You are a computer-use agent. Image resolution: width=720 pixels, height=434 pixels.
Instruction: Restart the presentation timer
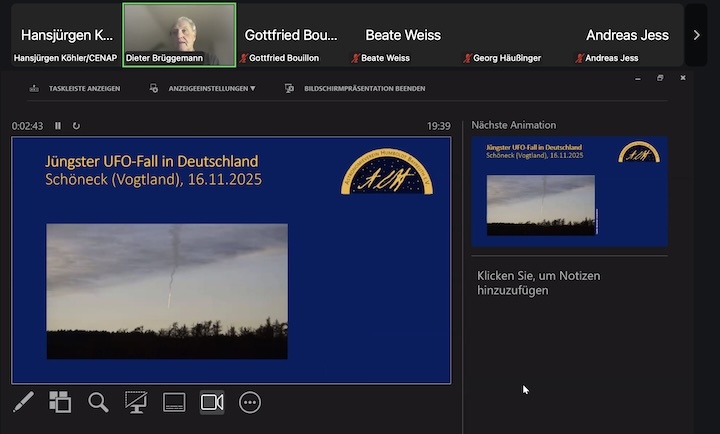coord(76,126)
